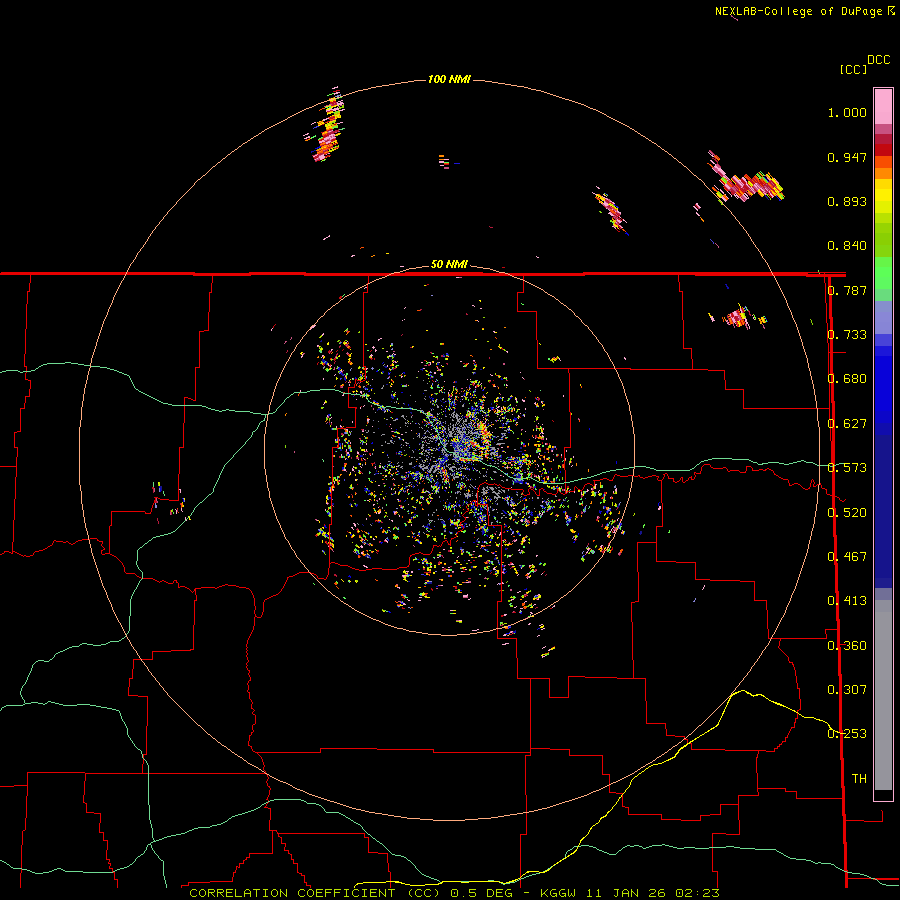The height and width of the screenshot is (900, 900).
Task: Click the 0.733 scale value
Action: point(847,335)
